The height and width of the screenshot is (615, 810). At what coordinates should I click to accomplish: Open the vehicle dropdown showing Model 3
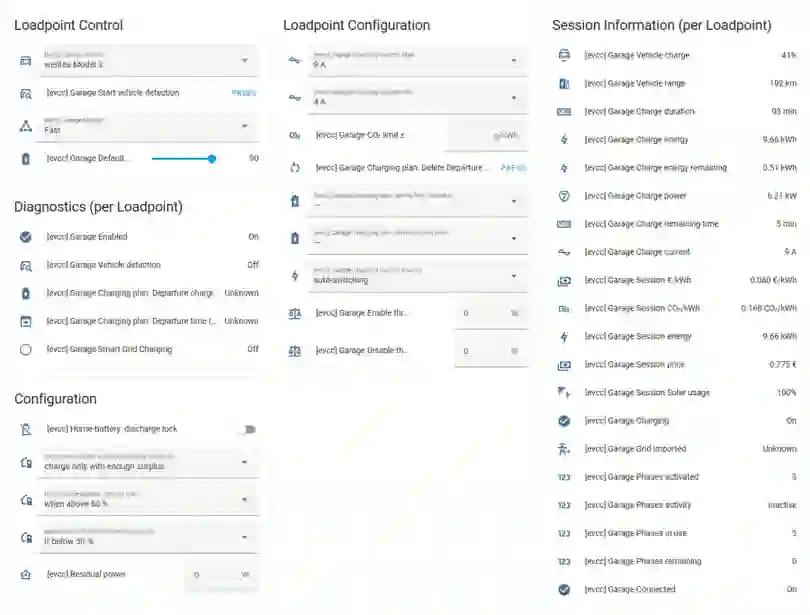tap(149, 61)
